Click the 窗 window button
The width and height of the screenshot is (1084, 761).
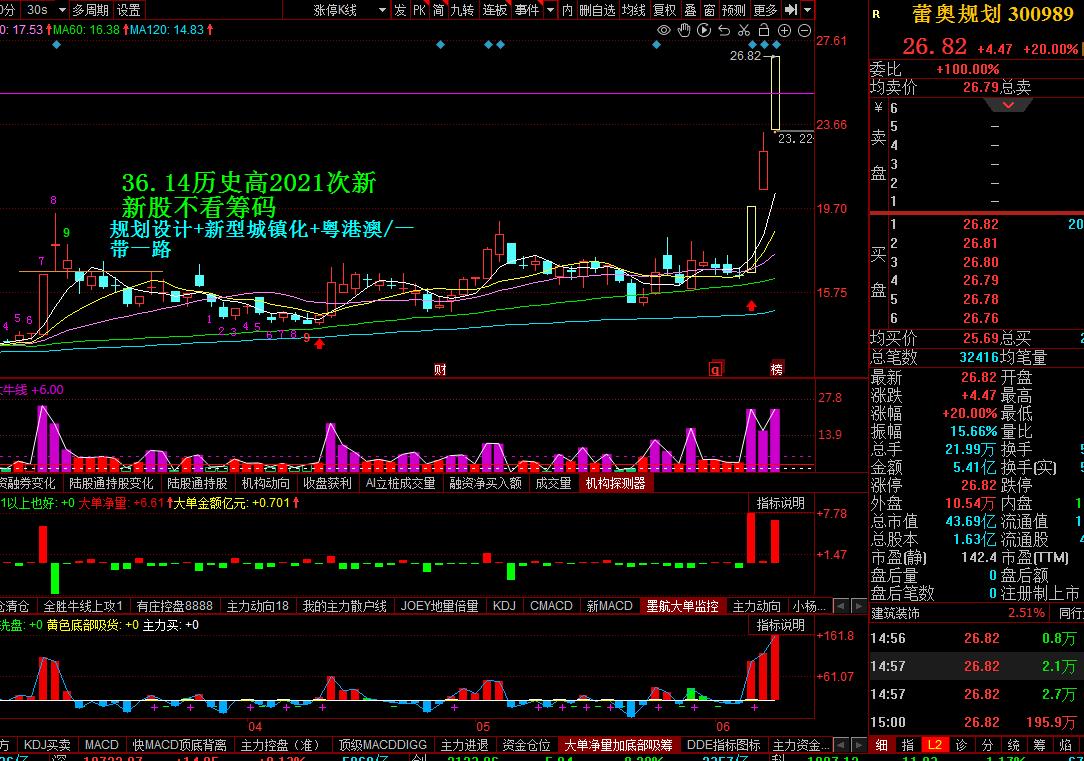coord(709,10)
